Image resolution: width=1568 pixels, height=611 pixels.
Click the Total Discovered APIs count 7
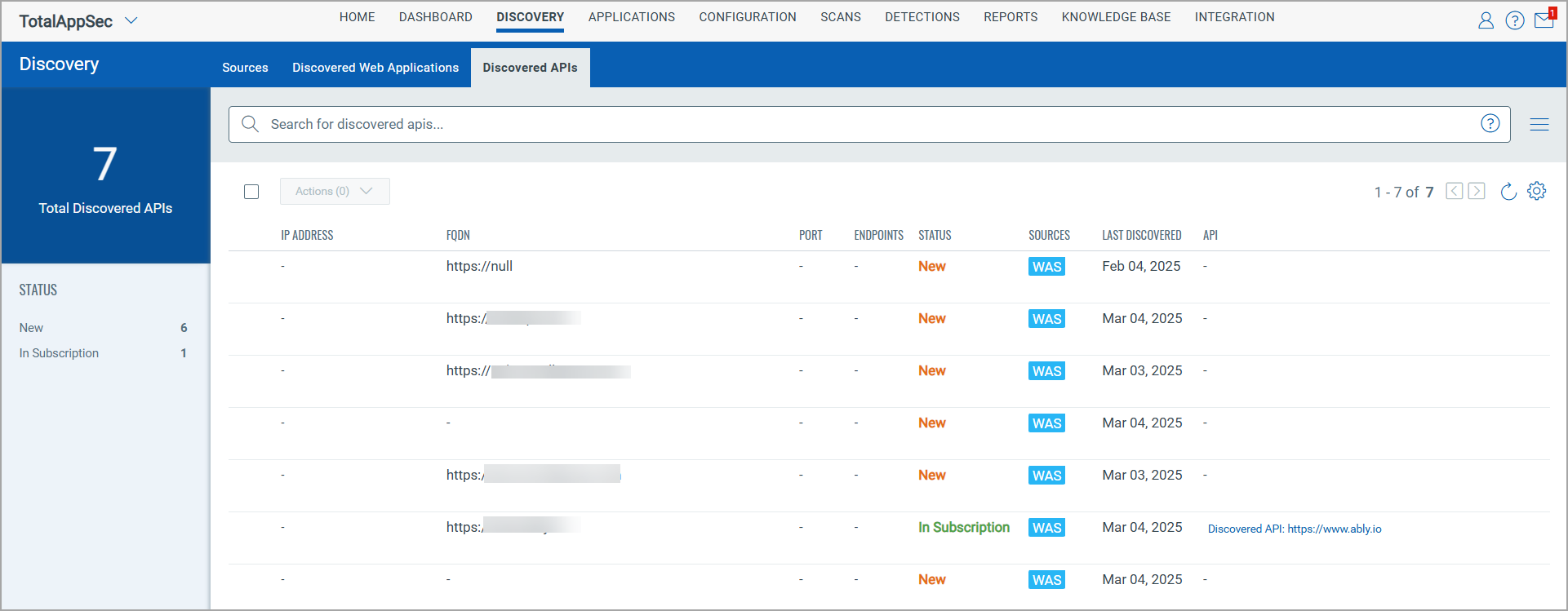point(104,164)
